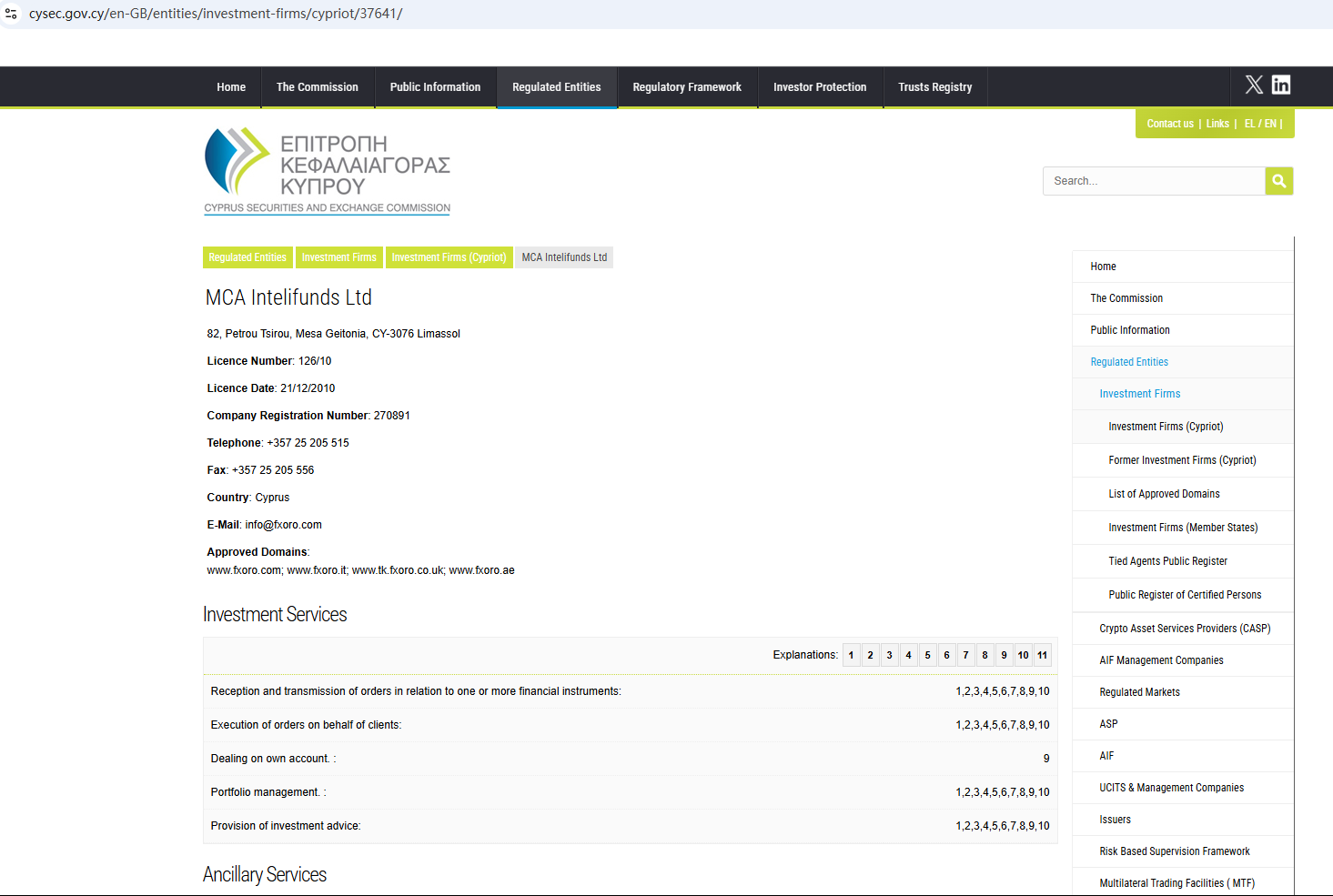Open List of Approved Domains
Viewport: 1333px width, 896px height.
tap(1183, 494)
